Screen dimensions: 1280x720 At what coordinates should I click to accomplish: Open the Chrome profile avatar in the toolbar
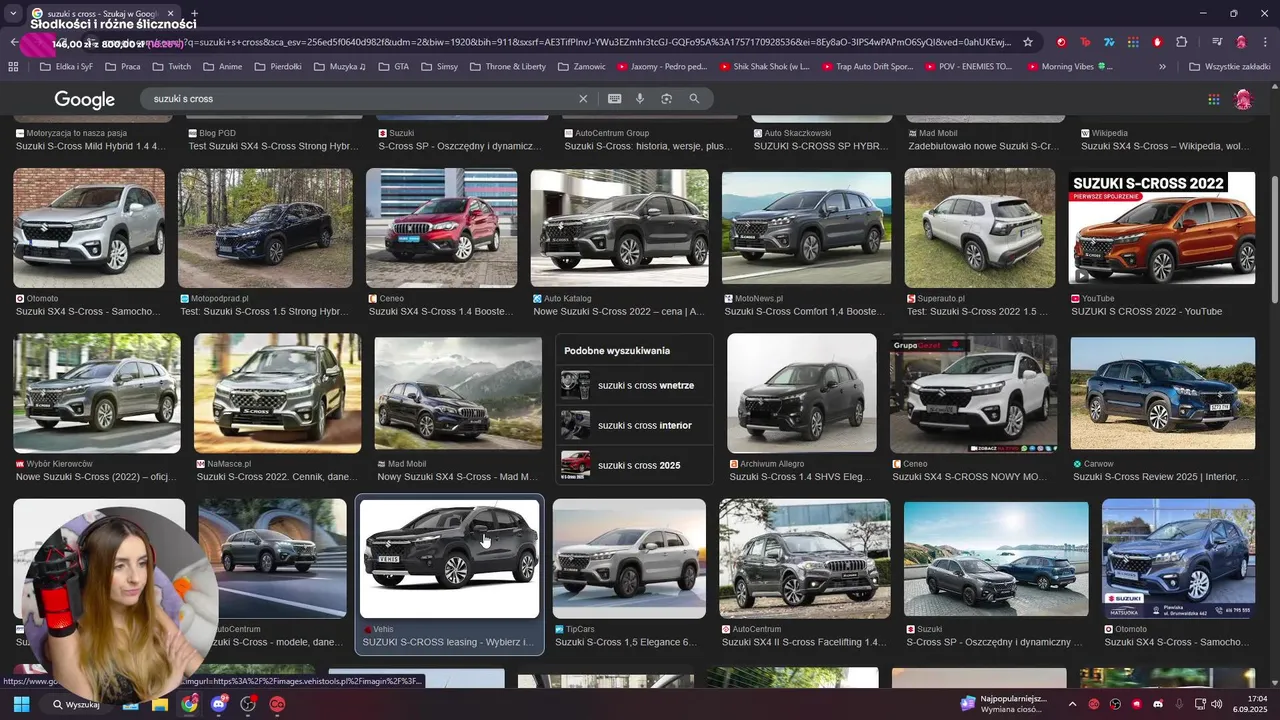[x=1241, y=42]
